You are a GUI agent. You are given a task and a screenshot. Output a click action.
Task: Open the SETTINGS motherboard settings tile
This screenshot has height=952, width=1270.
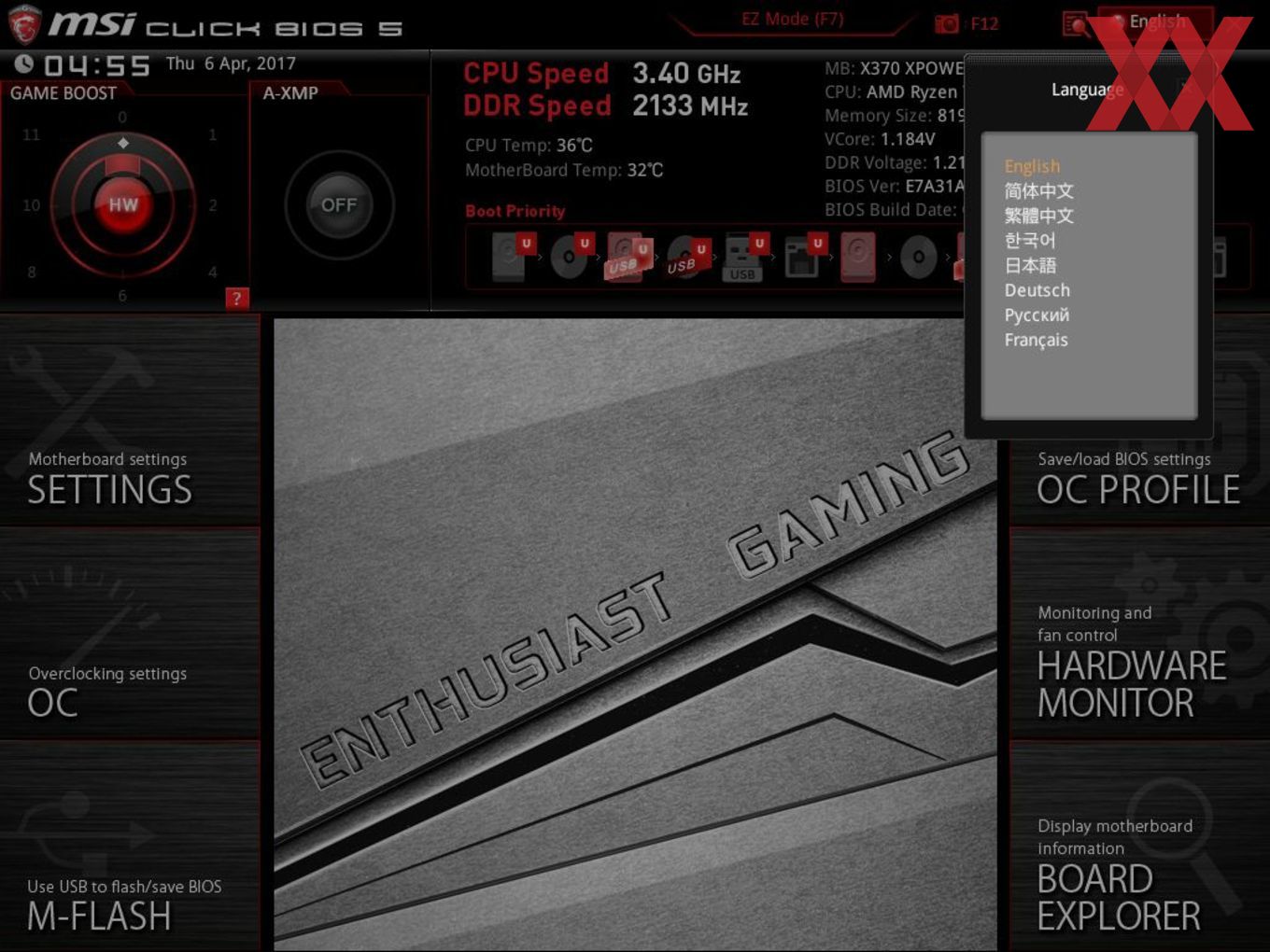(x=130, y=421)
